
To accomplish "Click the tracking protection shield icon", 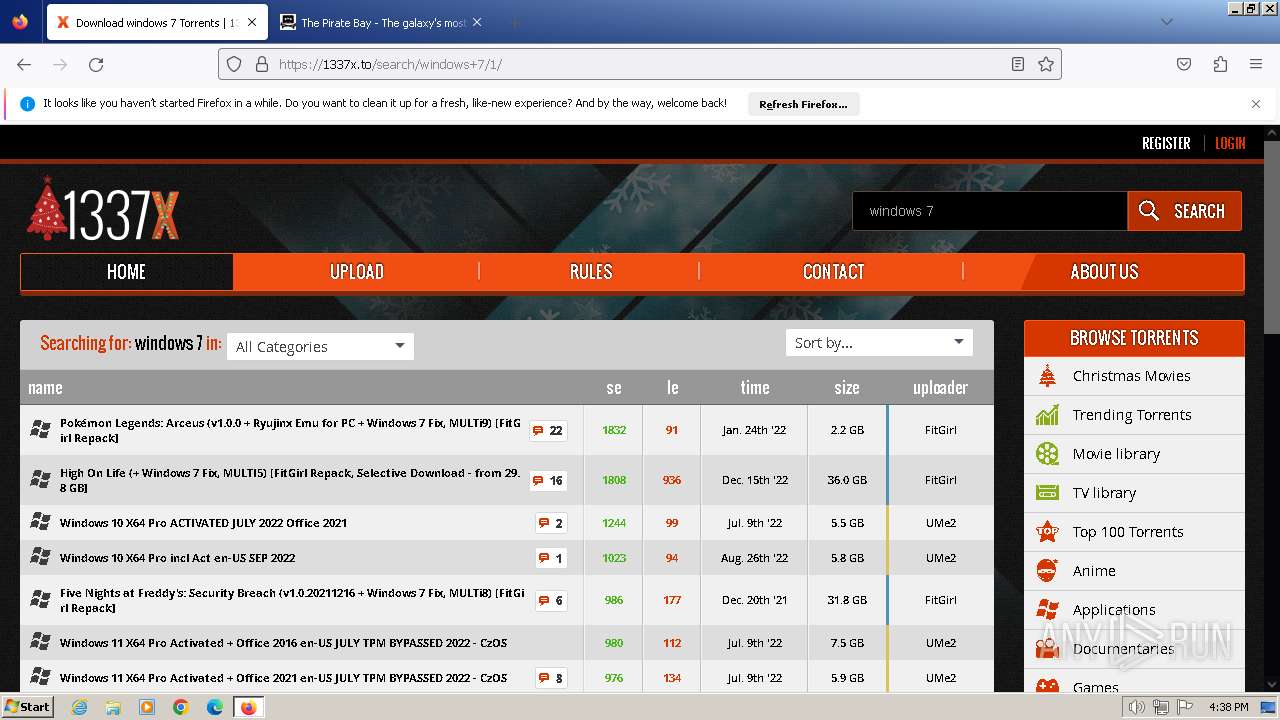I will [234, 64].
